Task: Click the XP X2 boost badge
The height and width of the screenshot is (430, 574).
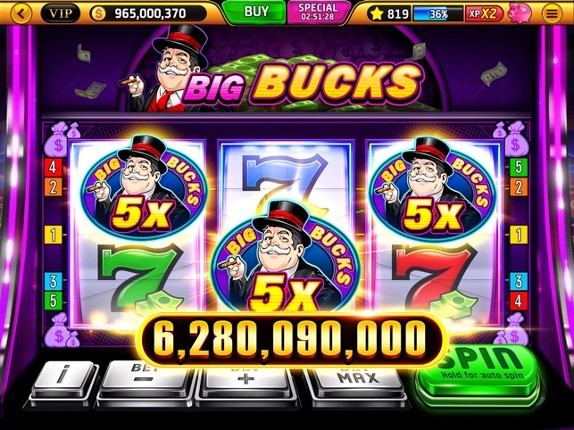Action: tap(484, 14)
